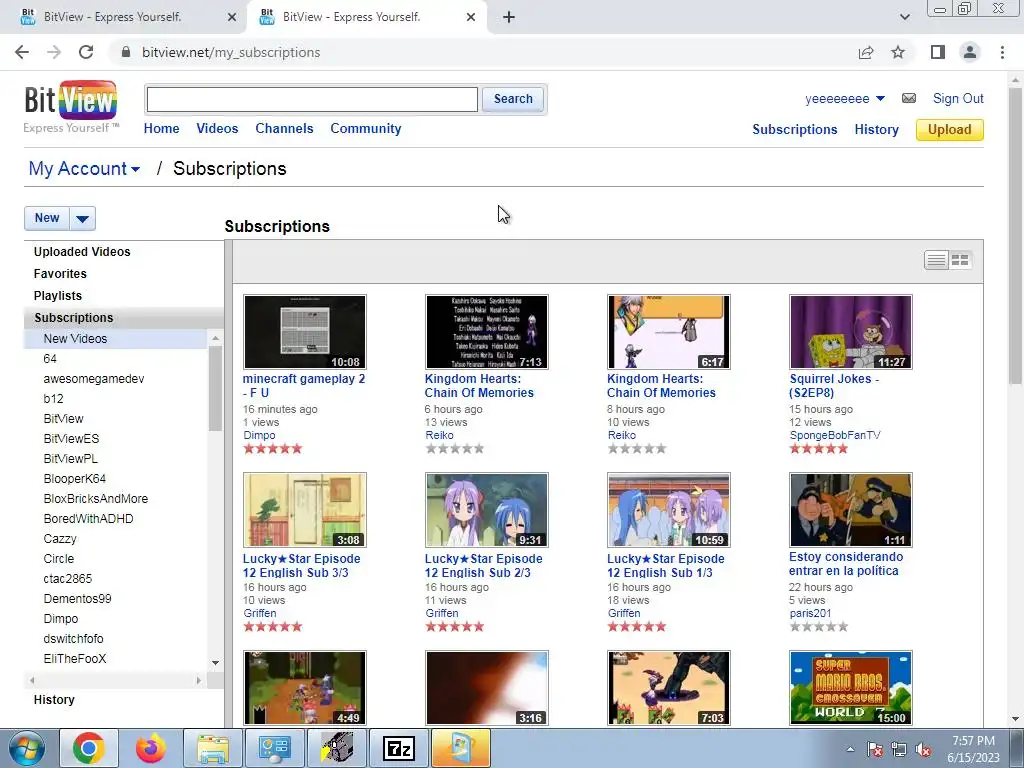Click star rating under minecraft gameplay

point(273,449)
